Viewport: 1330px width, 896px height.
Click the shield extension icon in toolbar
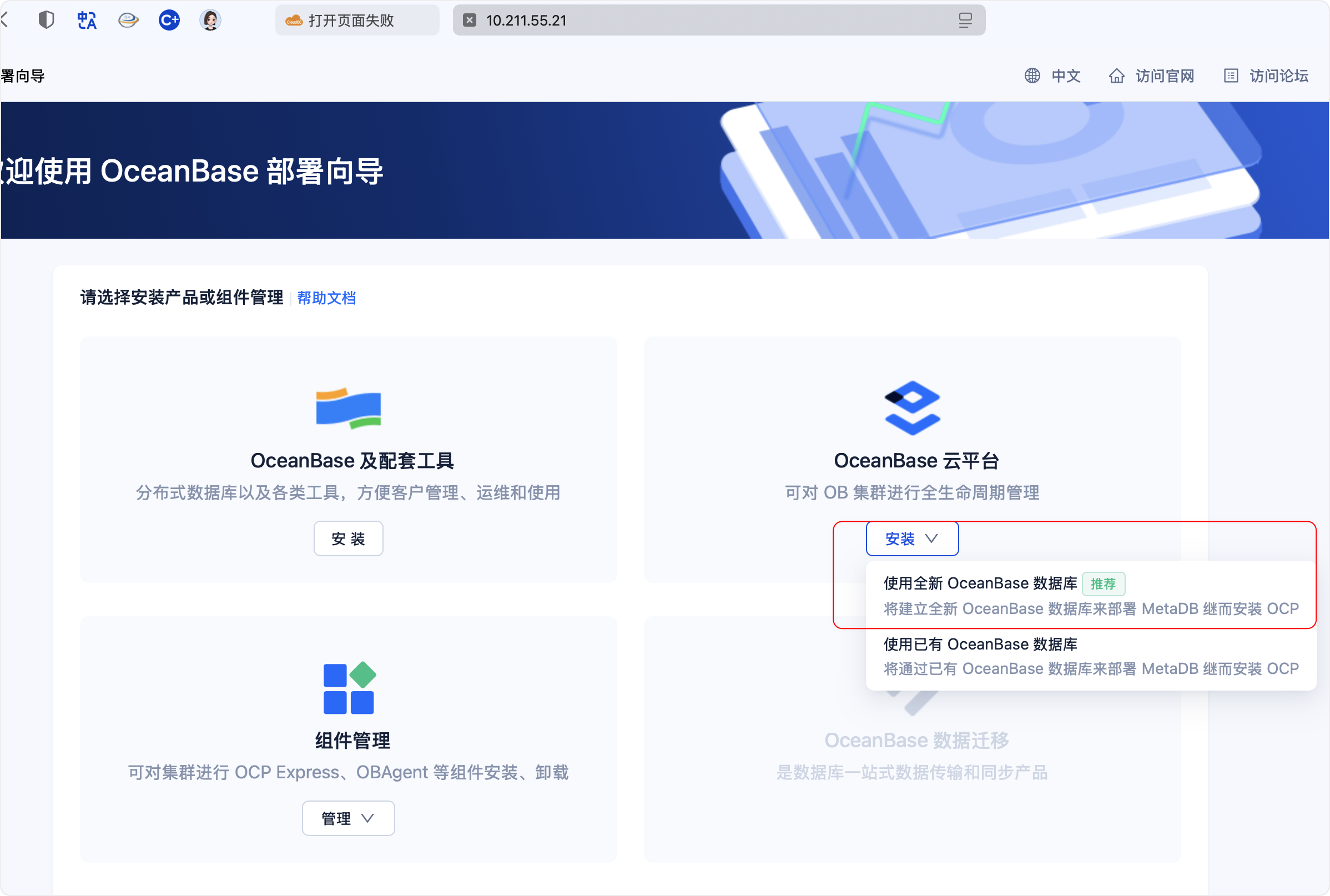click(46, 19)
